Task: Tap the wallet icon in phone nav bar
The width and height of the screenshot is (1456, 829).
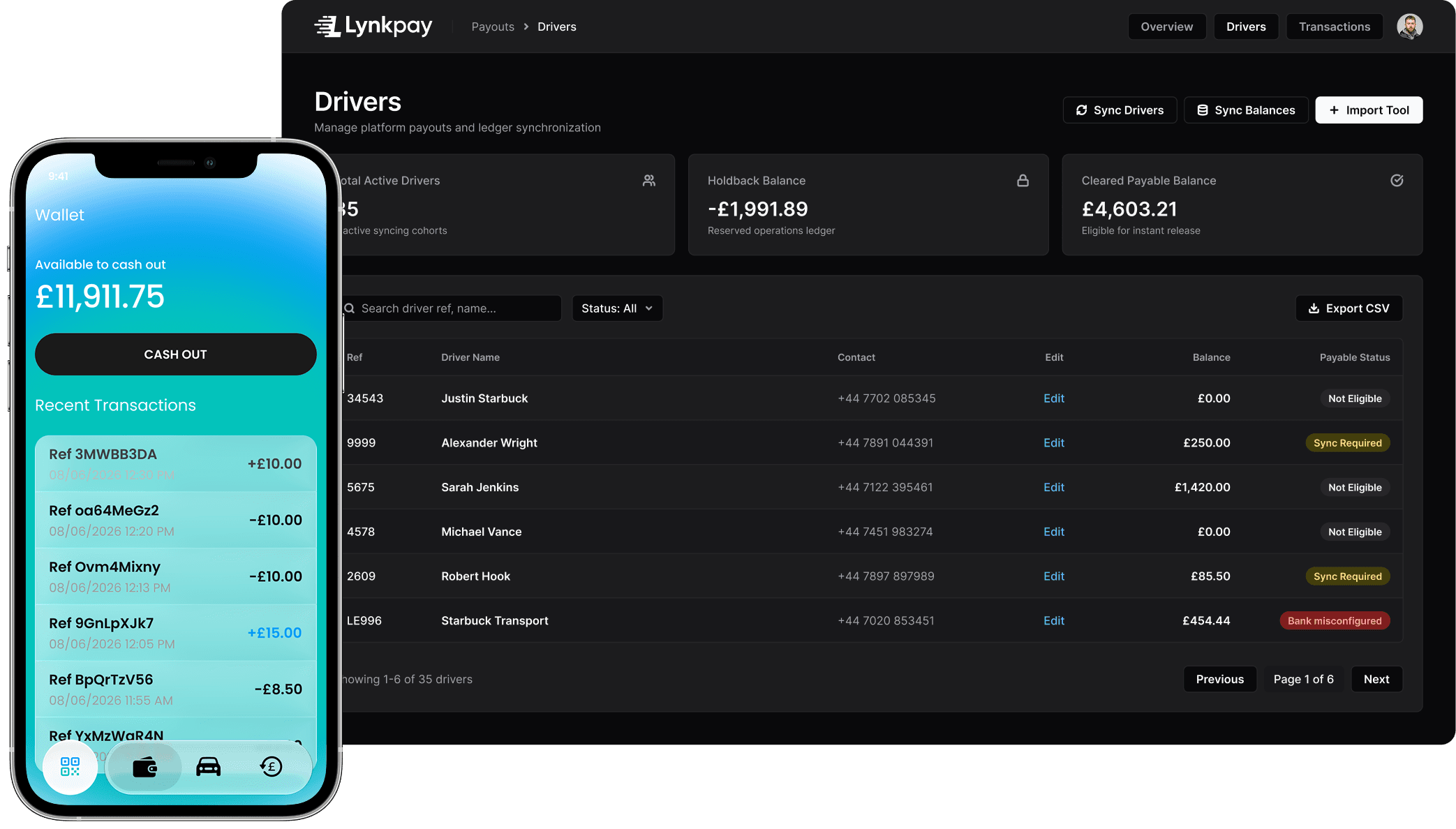Action: point(144,767)
